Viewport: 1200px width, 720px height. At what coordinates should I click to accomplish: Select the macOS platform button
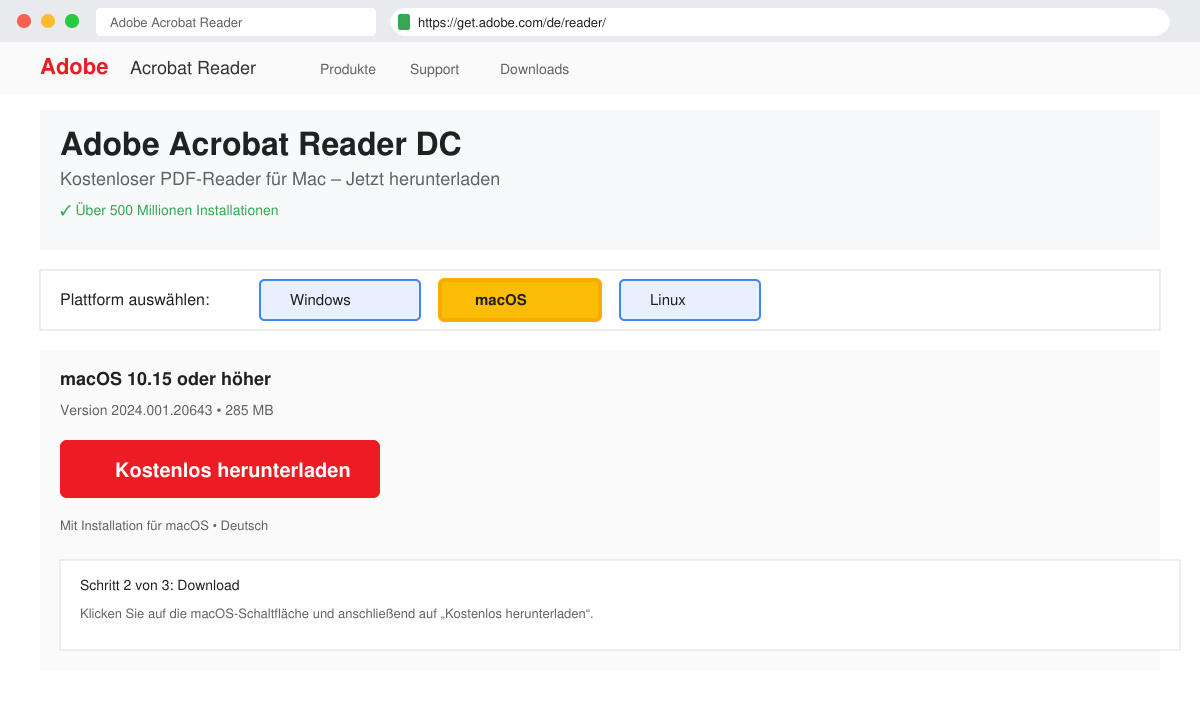[x=520, y=300]
